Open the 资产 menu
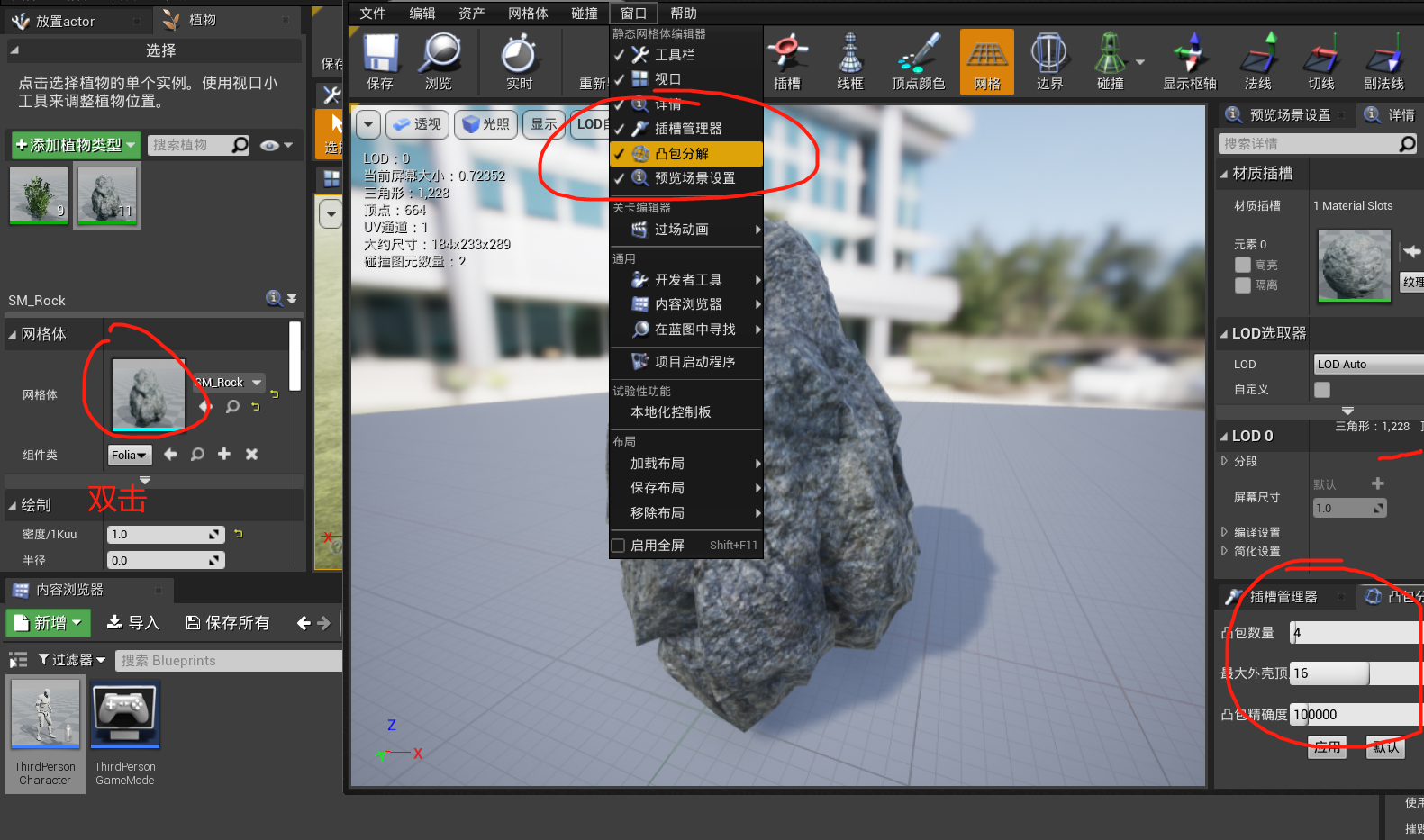Screen dimensions: 1424x840 (471, 14)
